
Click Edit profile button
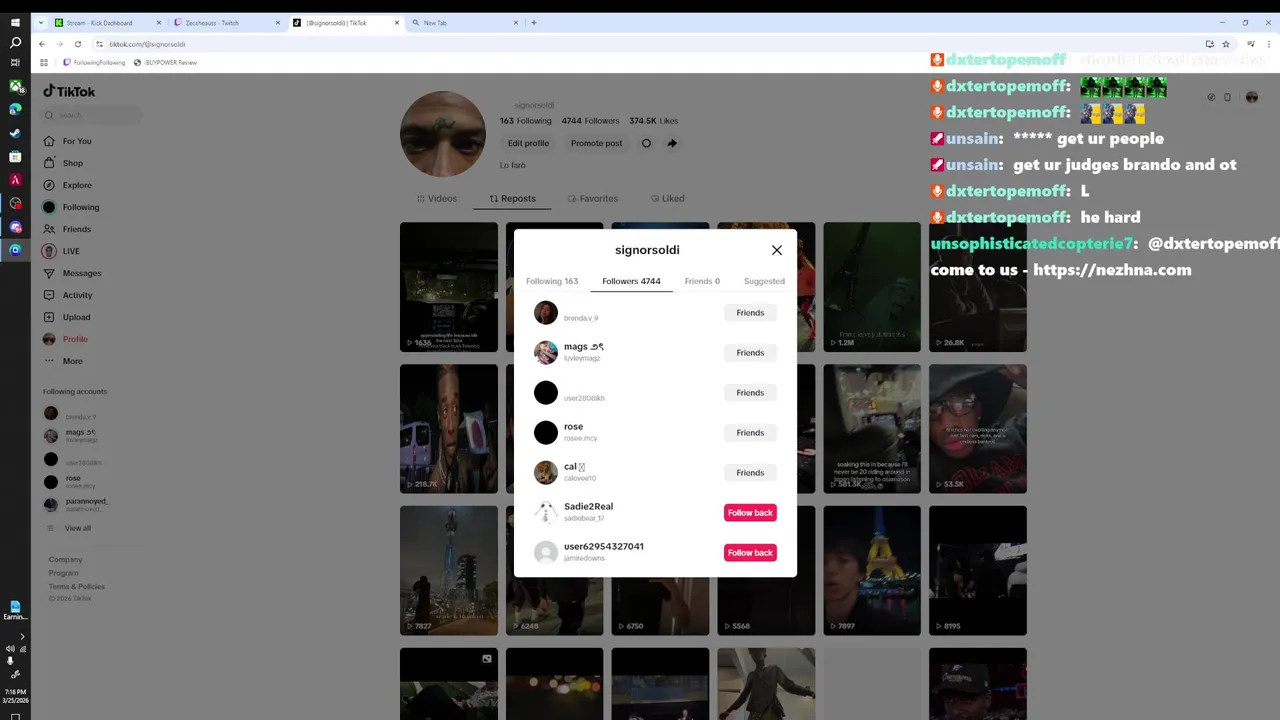tap(528, 143)
